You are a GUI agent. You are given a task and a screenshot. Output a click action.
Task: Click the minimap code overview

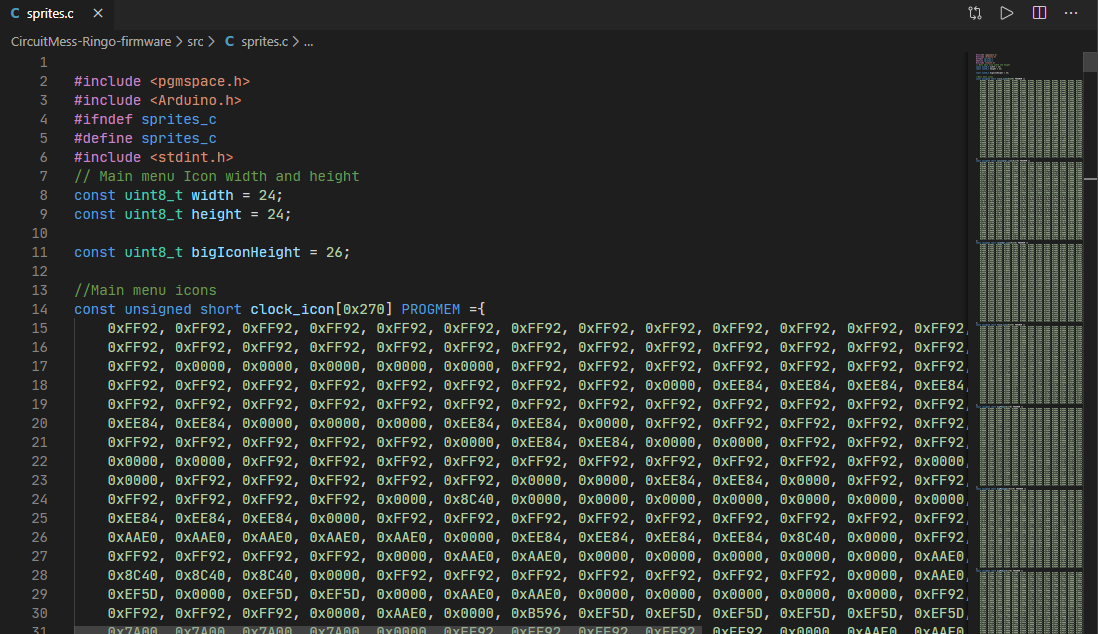click(x=1029, y=343)
